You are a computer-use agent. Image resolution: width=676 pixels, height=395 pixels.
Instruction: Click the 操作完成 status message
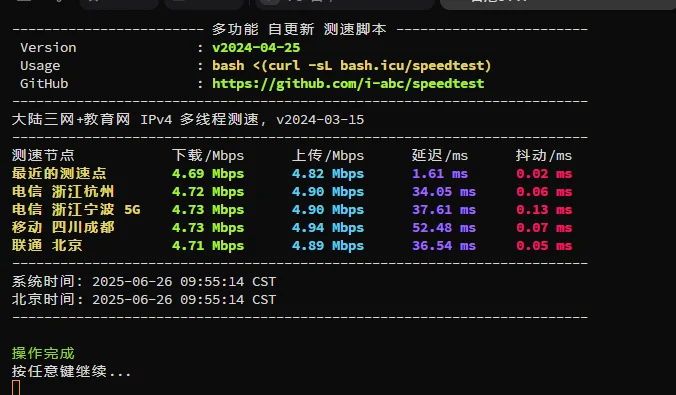click(43, 354)
